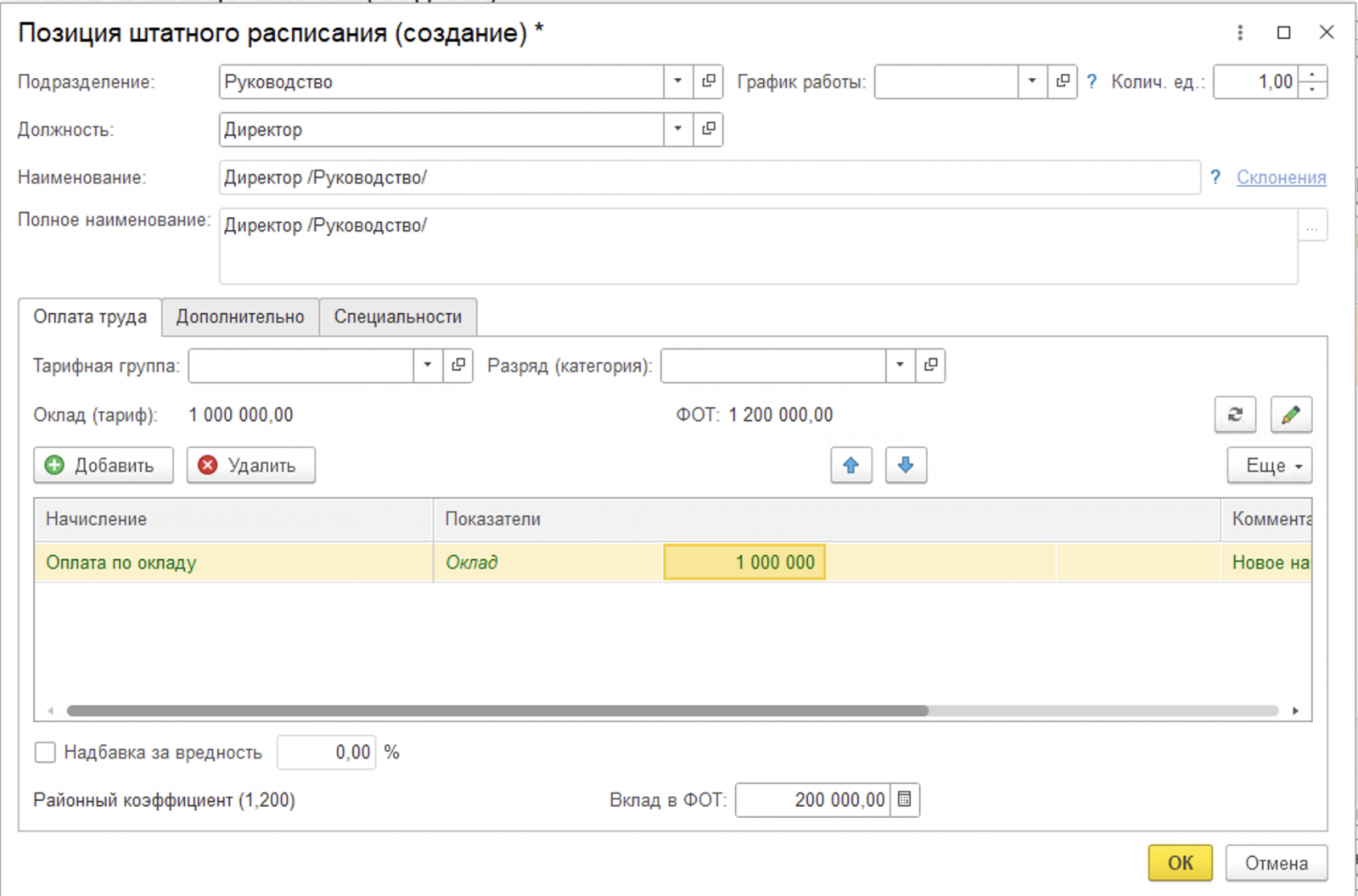This screenshot has height=896, width=1358.
Task: Click scrollbar right arrow in table
Action: pos(1295,711)
